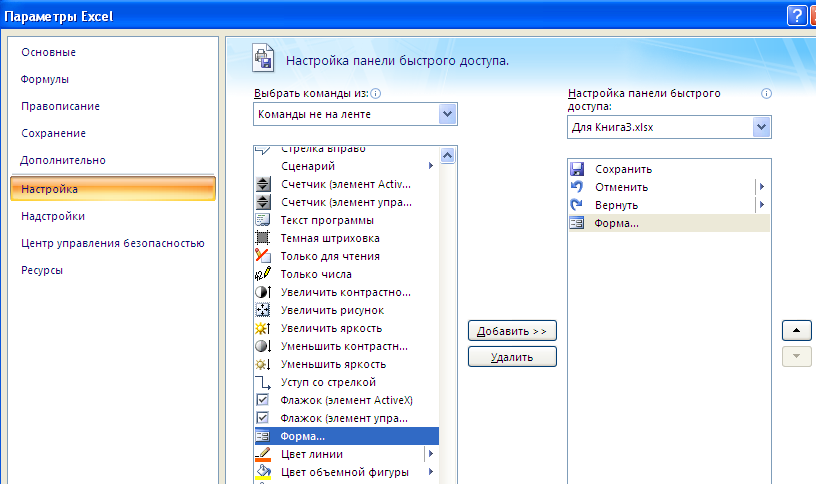Select Уступ со стрелкой command text
This screenshot has height=484, width=816.
(328, 382)
